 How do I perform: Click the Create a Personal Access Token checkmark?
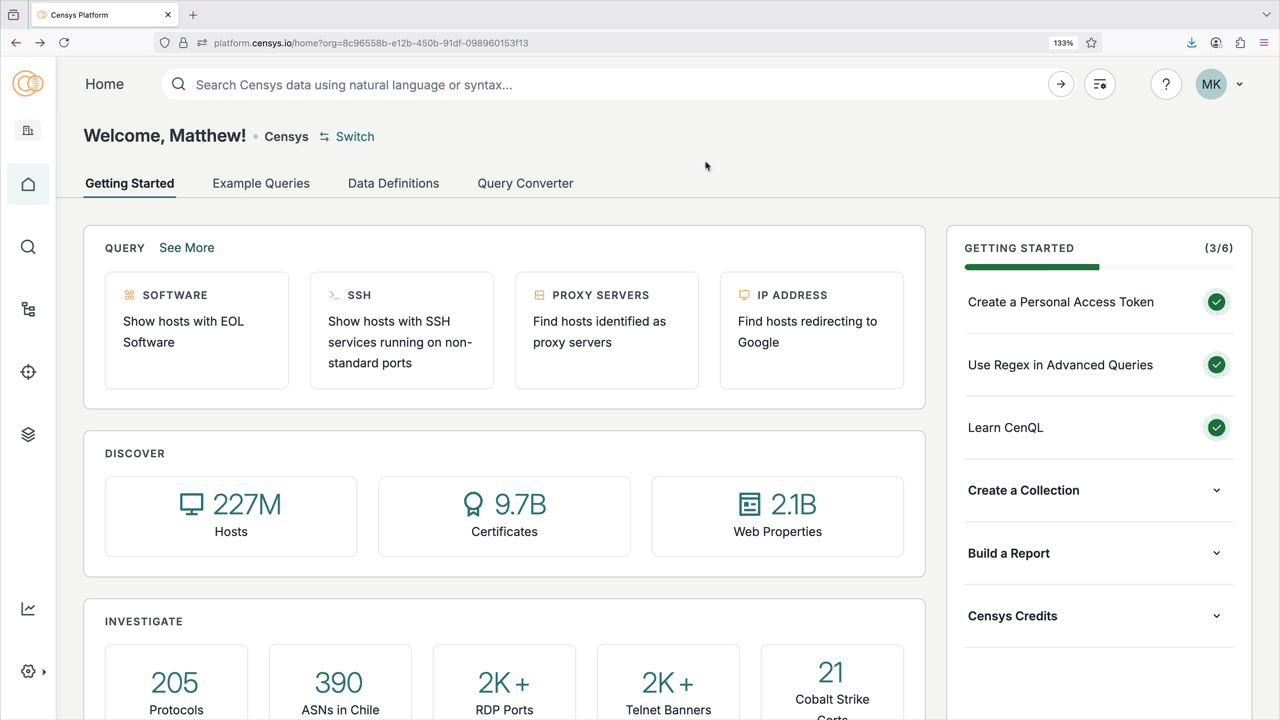[1216, 302]
